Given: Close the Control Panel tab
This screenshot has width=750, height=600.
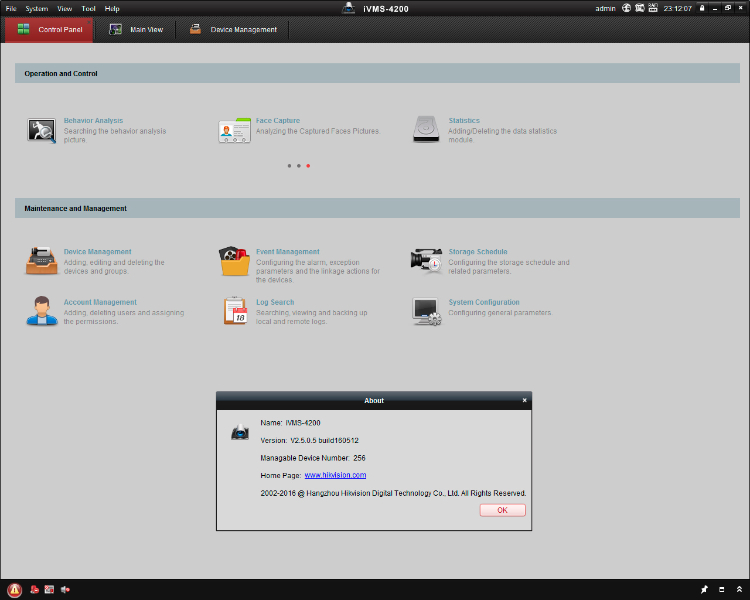Looking at the screenshot, I should pyautogui.click(x=89, y=22).
